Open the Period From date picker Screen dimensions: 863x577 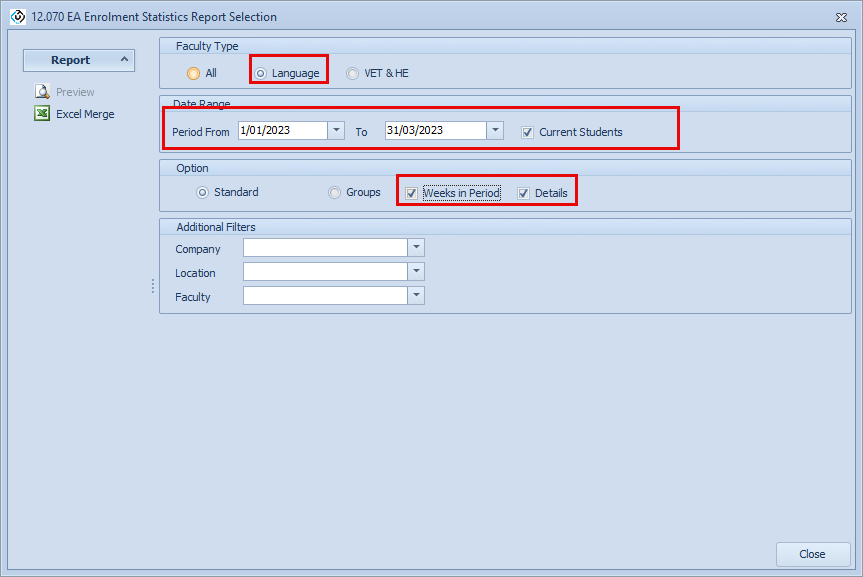click(x=336, y=131)
